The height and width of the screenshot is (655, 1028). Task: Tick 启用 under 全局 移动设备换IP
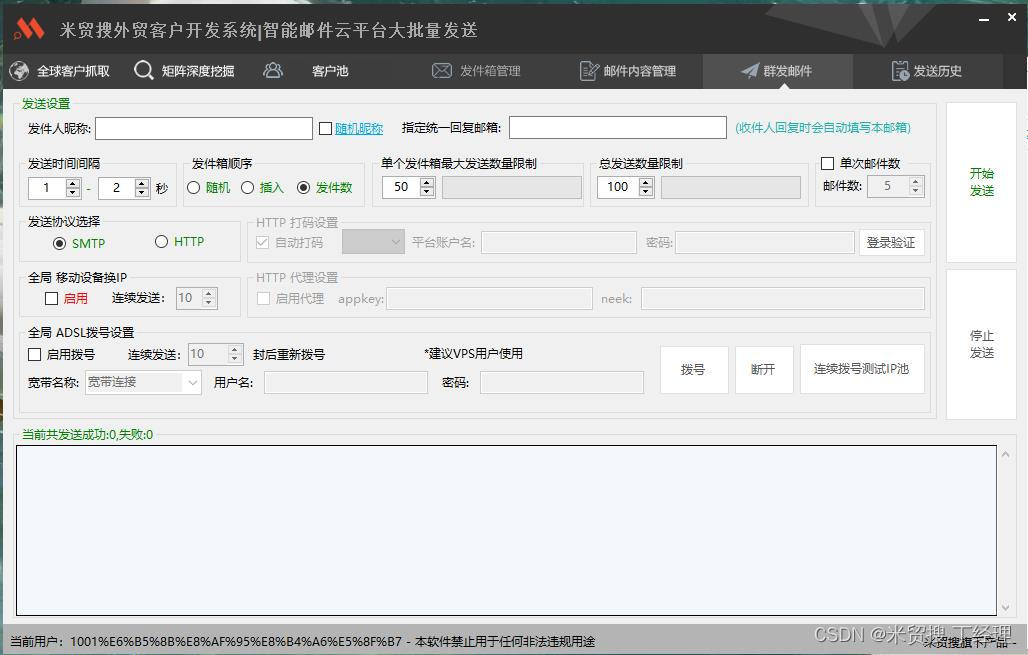click(x=52, y=298)
